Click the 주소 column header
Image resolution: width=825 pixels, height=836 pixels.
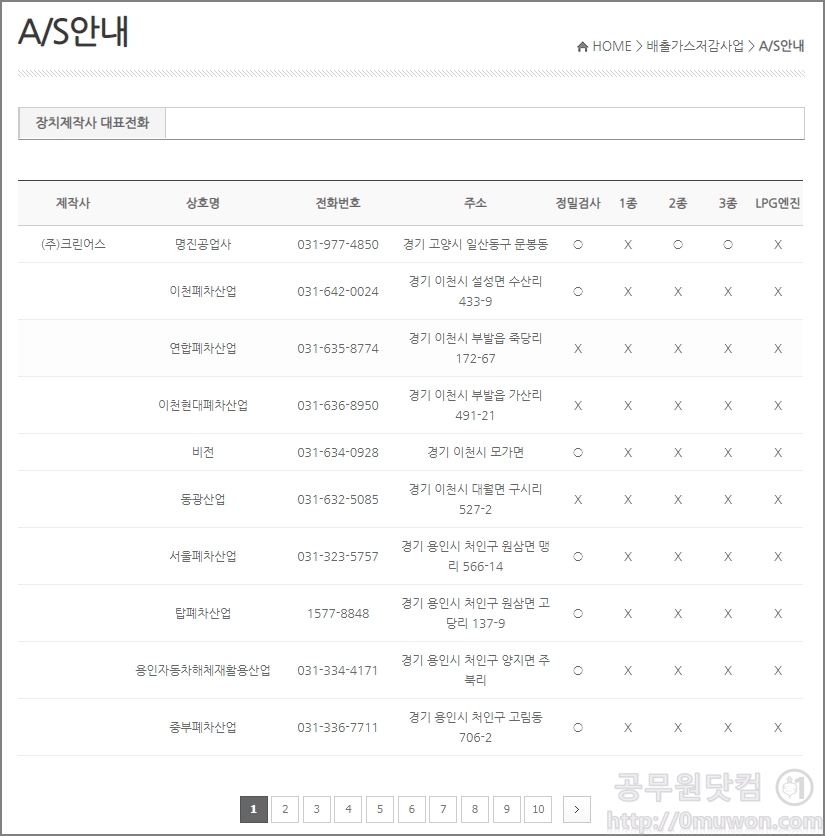(x=475, y=203)
